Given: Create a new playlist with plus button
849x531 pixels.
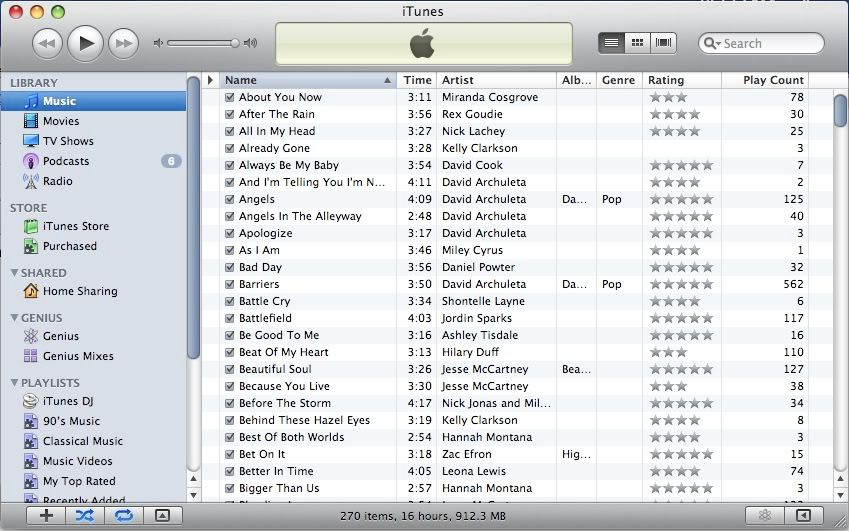Looking at the screenshot, I should pos(46,516).
